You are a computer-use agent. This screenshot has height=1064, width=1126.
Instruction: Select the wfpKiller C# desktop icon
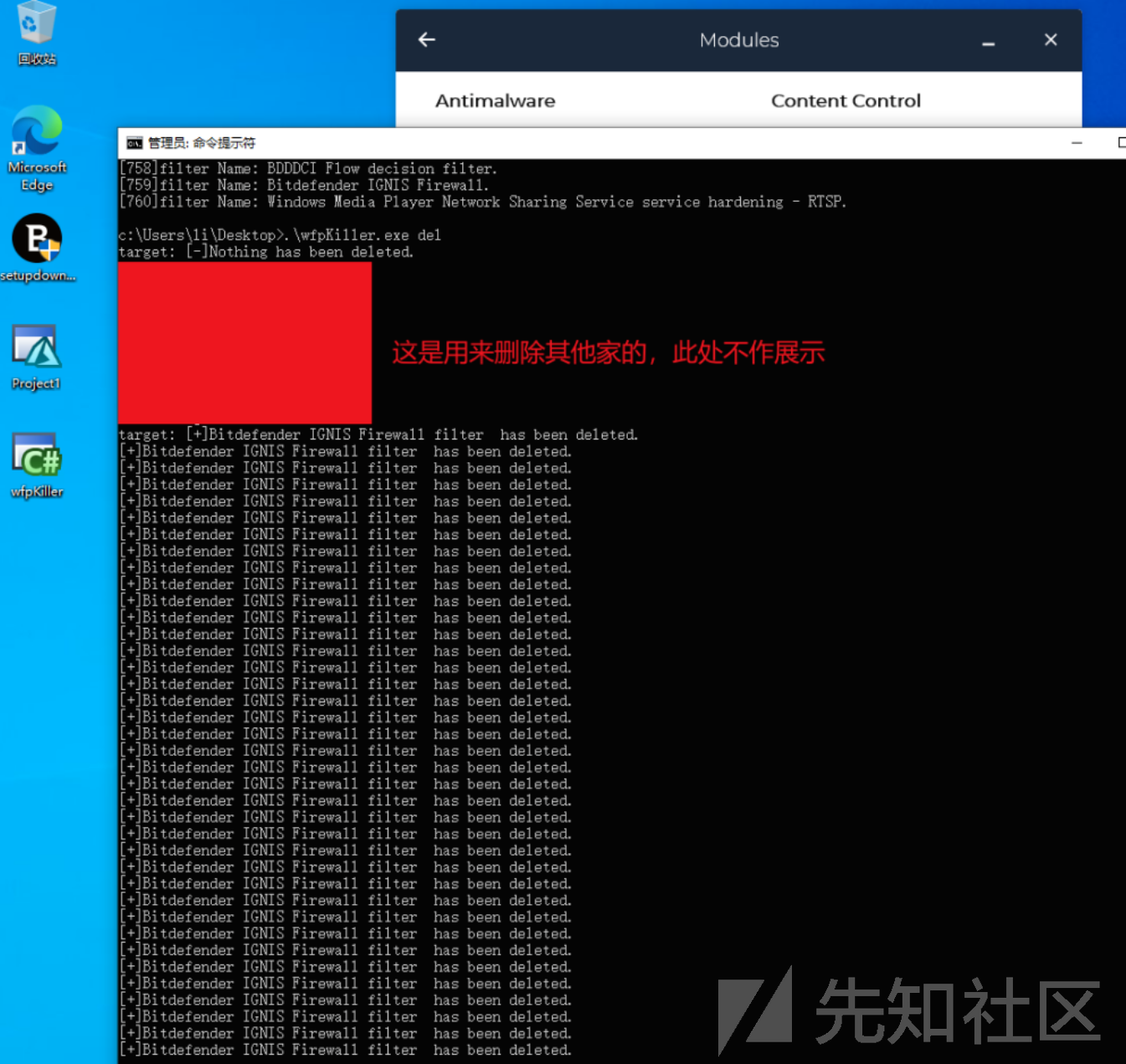(36, 465)
